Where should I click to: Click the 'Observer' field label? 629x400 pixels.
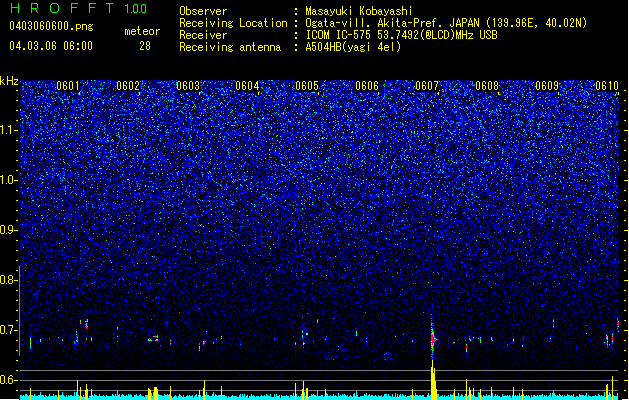pyautogui.click(x=203, y=11)
